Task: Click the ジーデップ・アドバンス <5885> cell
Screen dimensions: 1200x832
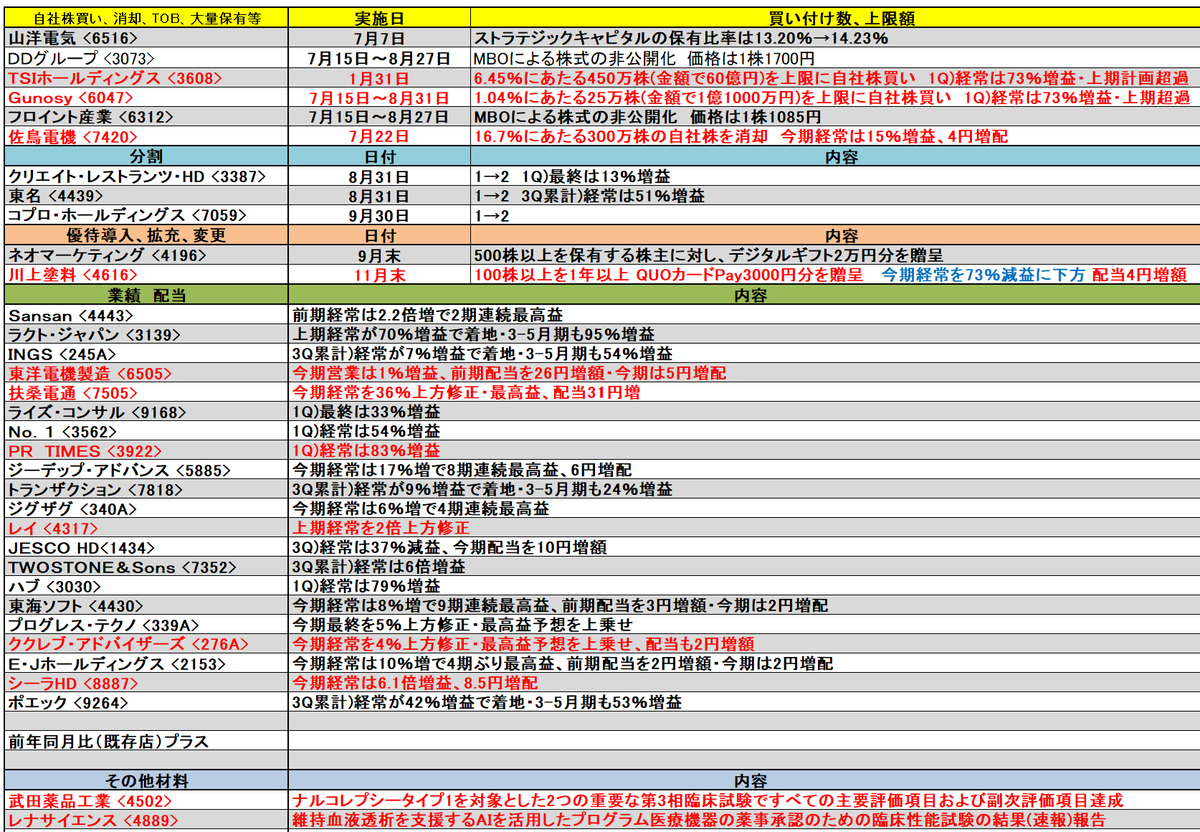Action: (147, 469)
